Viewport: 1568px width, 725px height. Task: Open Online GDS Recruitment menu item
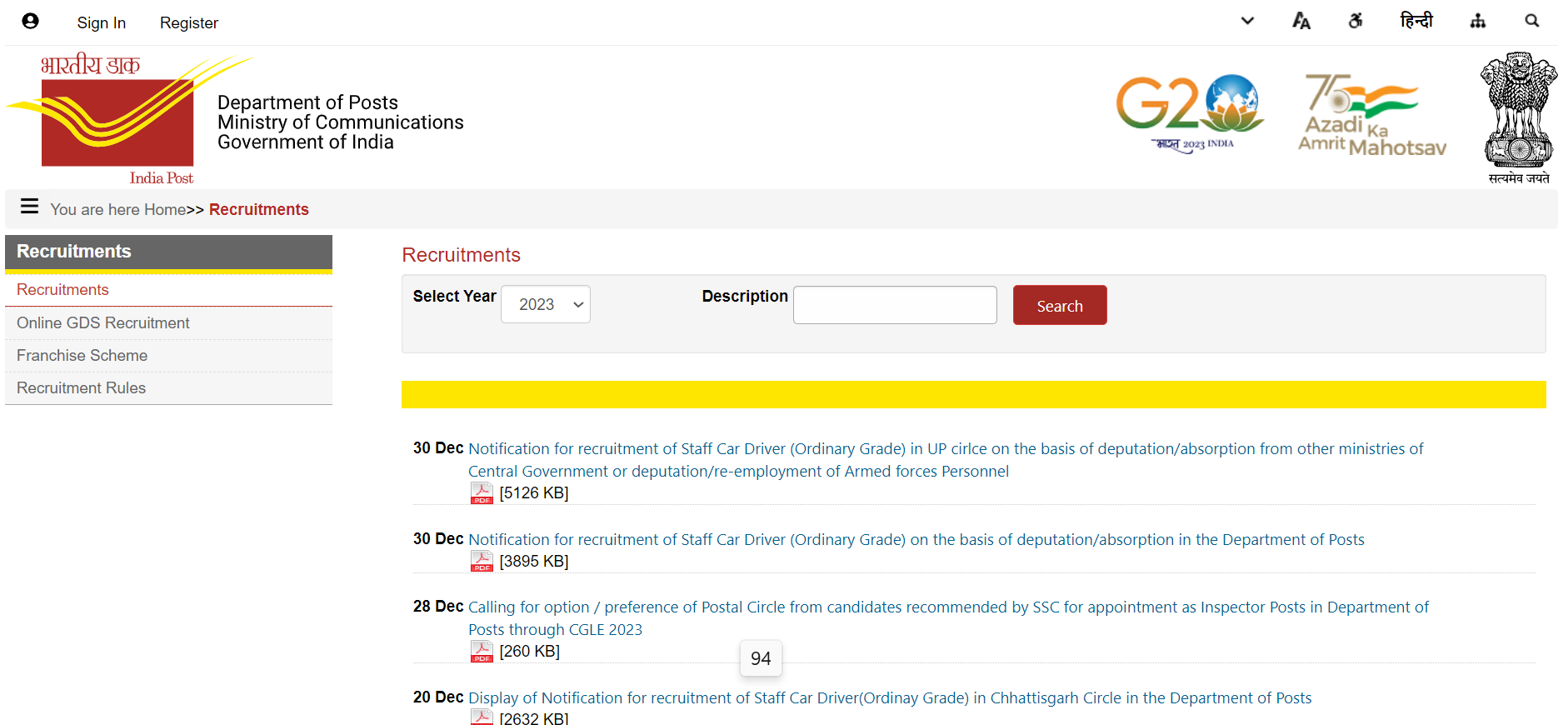point(103,323)
